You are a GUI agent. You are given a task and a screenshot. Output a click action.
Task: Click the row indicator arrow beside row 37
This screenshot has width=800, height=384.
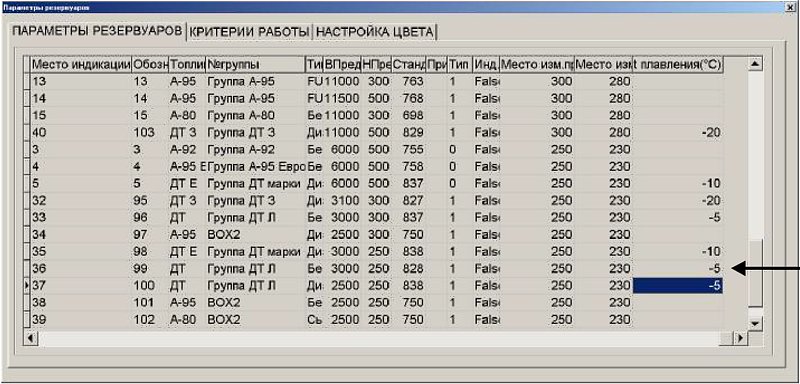28,286
